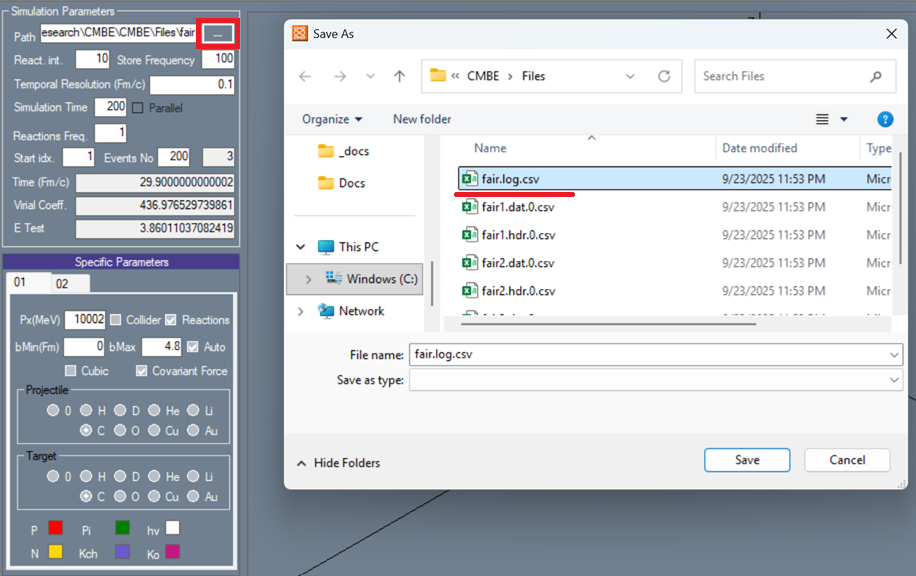Image resolution: width=916 pixels, height=576 pixels.
Task: Click the Excel icon beside fair.log.csv
Action: coord(470,180)
